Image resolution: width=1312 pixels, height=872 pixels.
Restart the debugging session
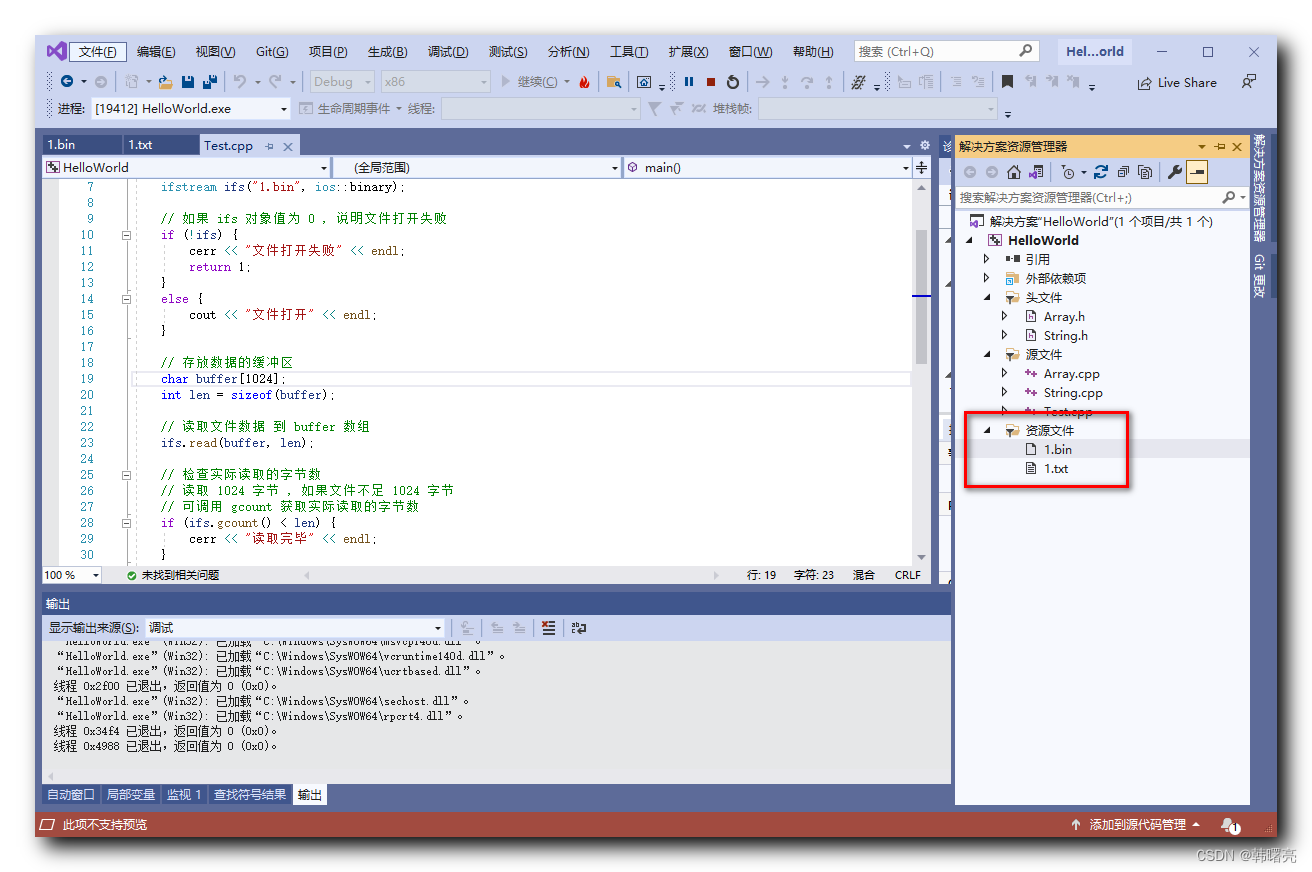point(733,82)
